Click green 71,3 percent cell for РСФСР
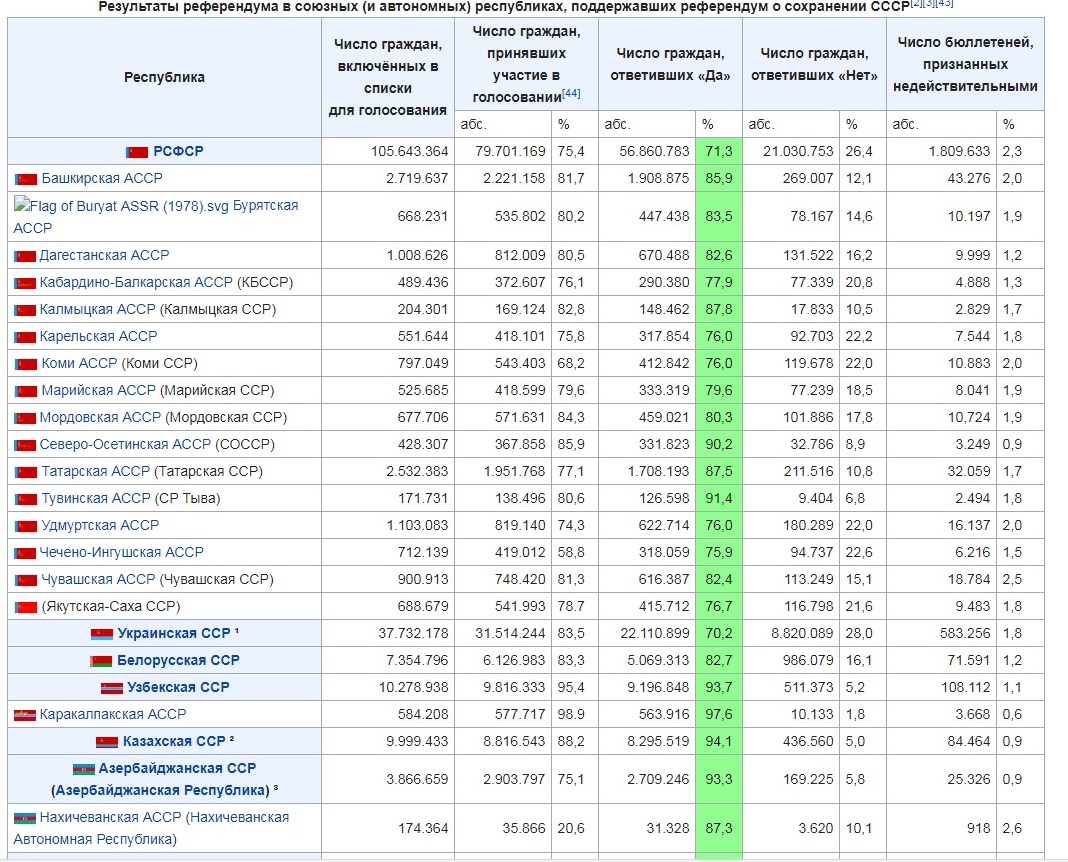Image resolution: width=1068 pixels, height=862 pixels. [x=718, y=151]
